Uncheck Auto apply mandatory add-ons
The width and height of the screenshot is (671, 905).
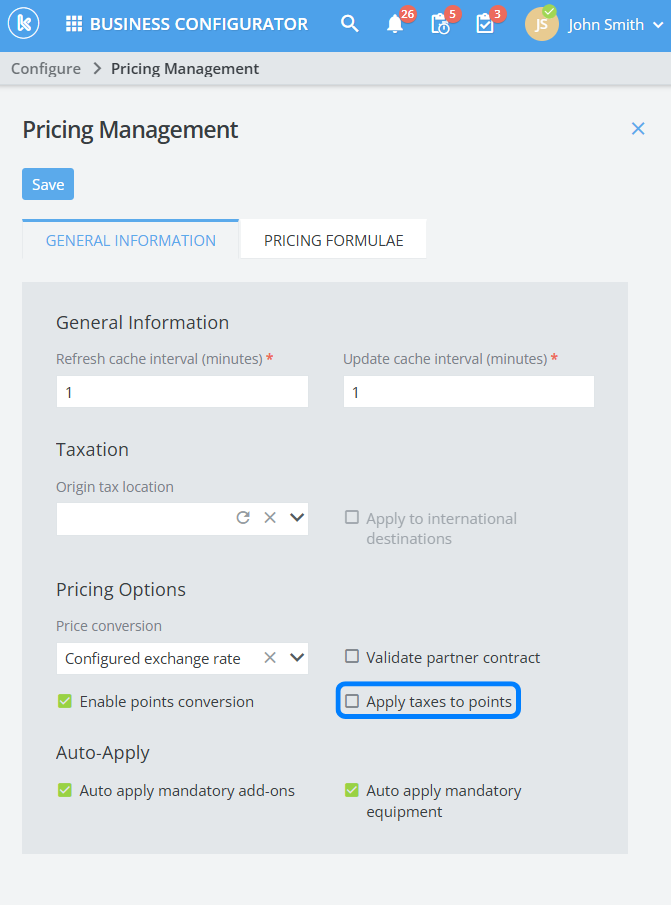65,791
